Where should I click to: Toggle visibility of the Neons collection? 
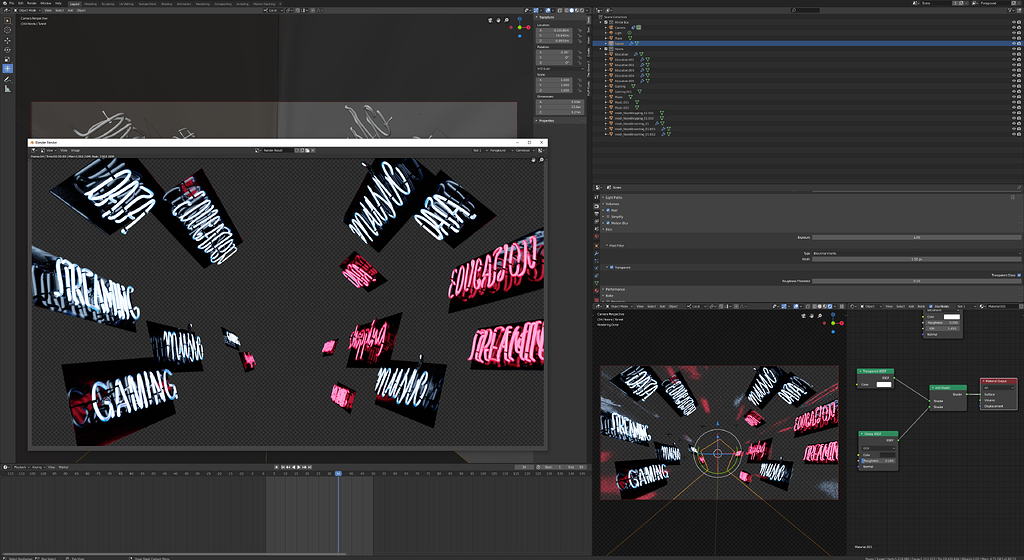coord(1014,48)
